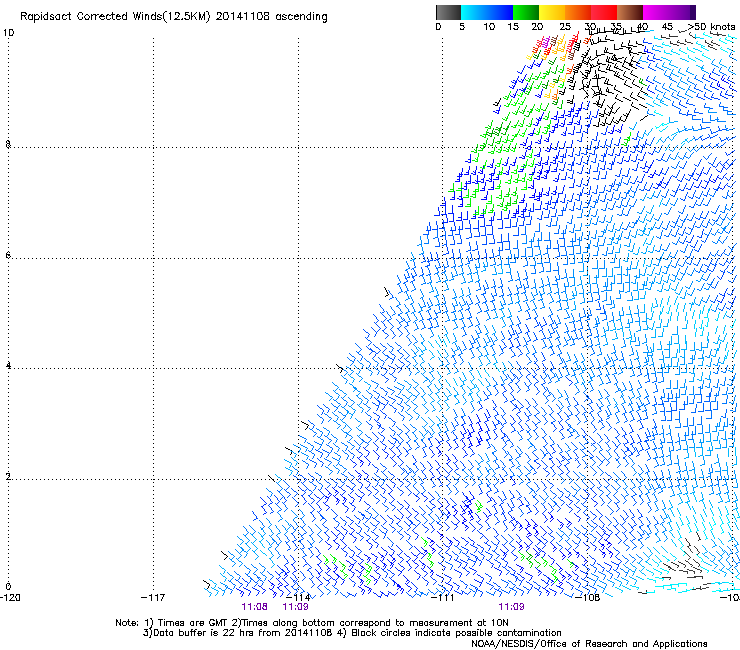Viewport: 740px width, 650px height.
Task: Click the dark purple 45–50 knots segment
Action: [682, 12]
